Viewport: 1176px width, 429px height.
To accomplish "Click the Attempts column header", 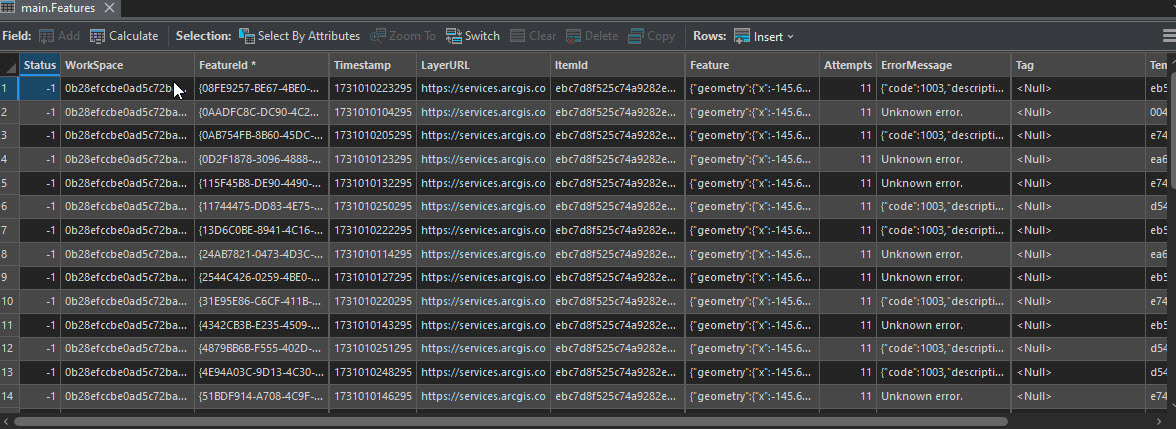I will (x=848, y=65).
